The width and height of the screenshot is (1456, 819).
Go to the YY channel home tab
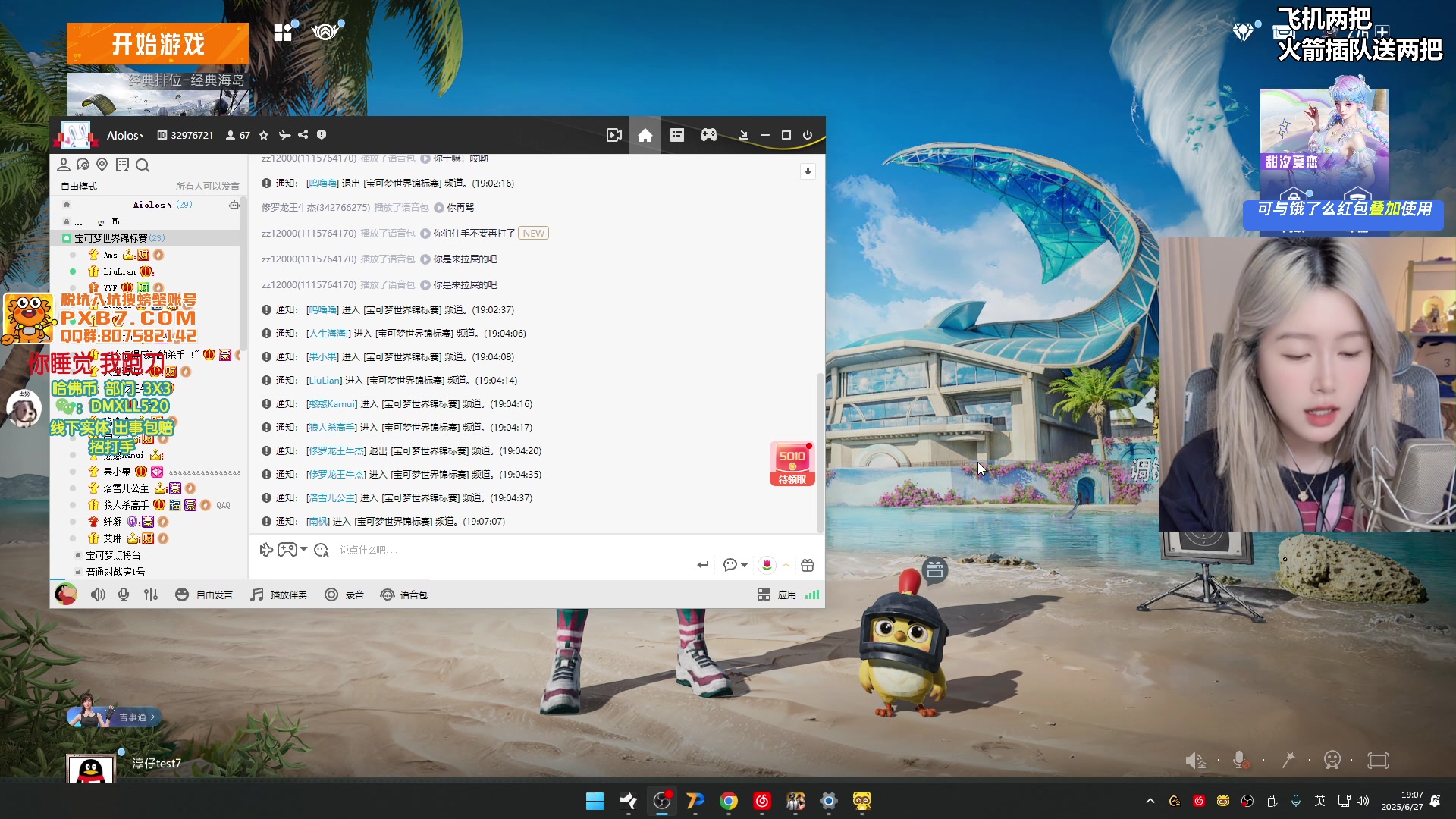pyautogui.click(x=645, y=135)
